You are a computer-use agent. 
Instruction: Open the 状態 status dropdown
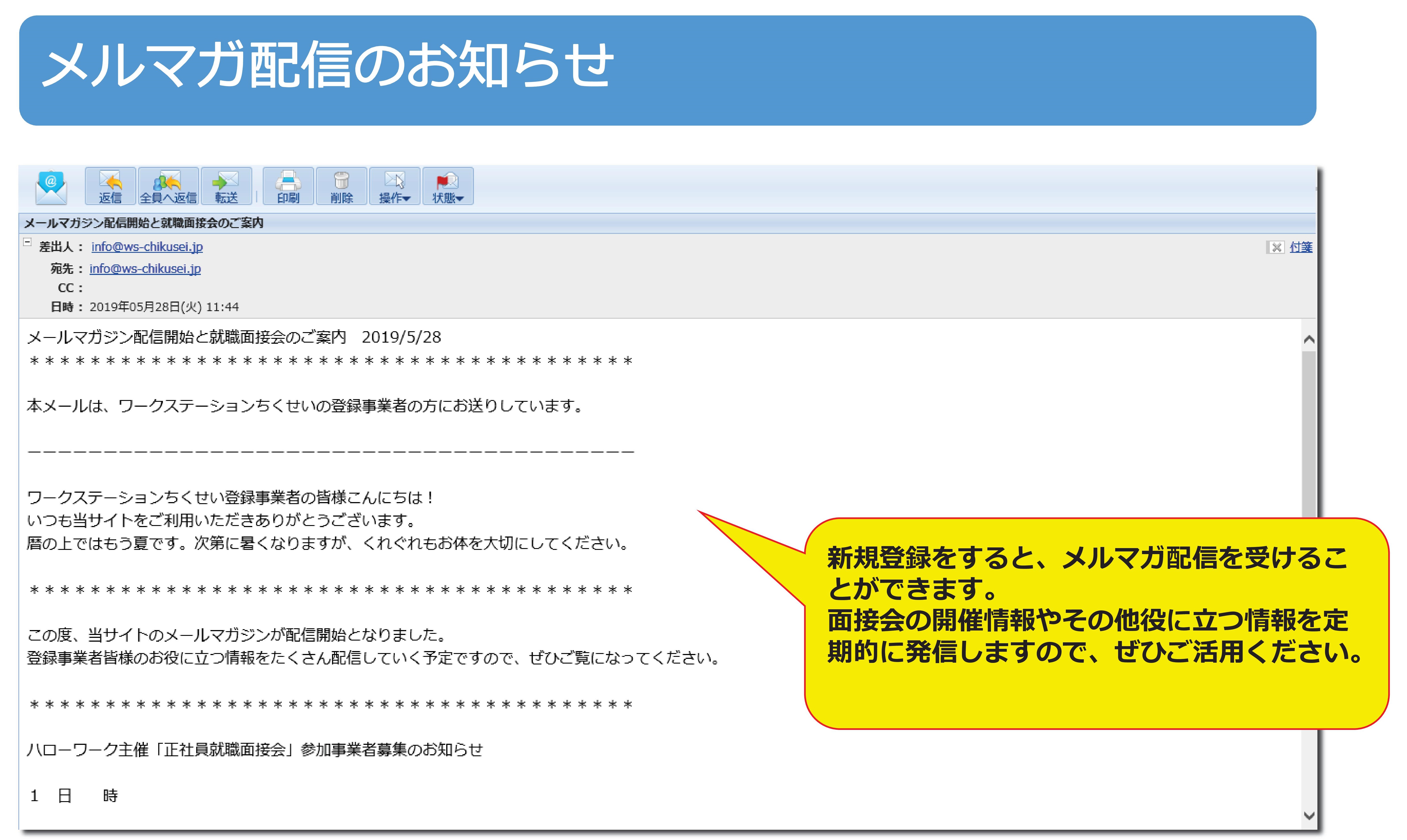click(448, 186)
